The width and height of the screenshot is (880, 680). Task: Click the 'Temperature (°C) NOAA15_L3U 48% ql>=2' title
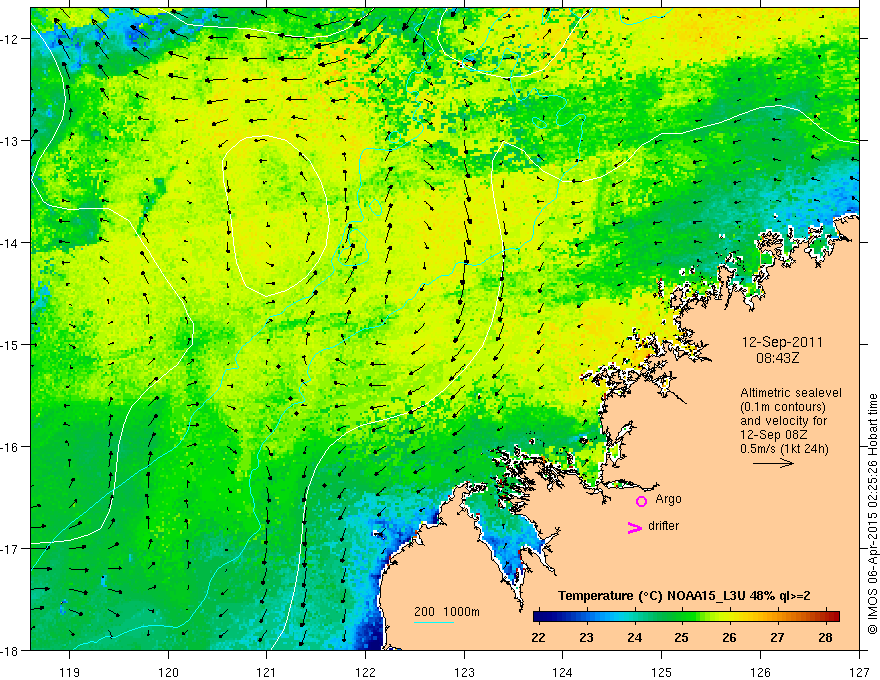click(x=684, y=596)
